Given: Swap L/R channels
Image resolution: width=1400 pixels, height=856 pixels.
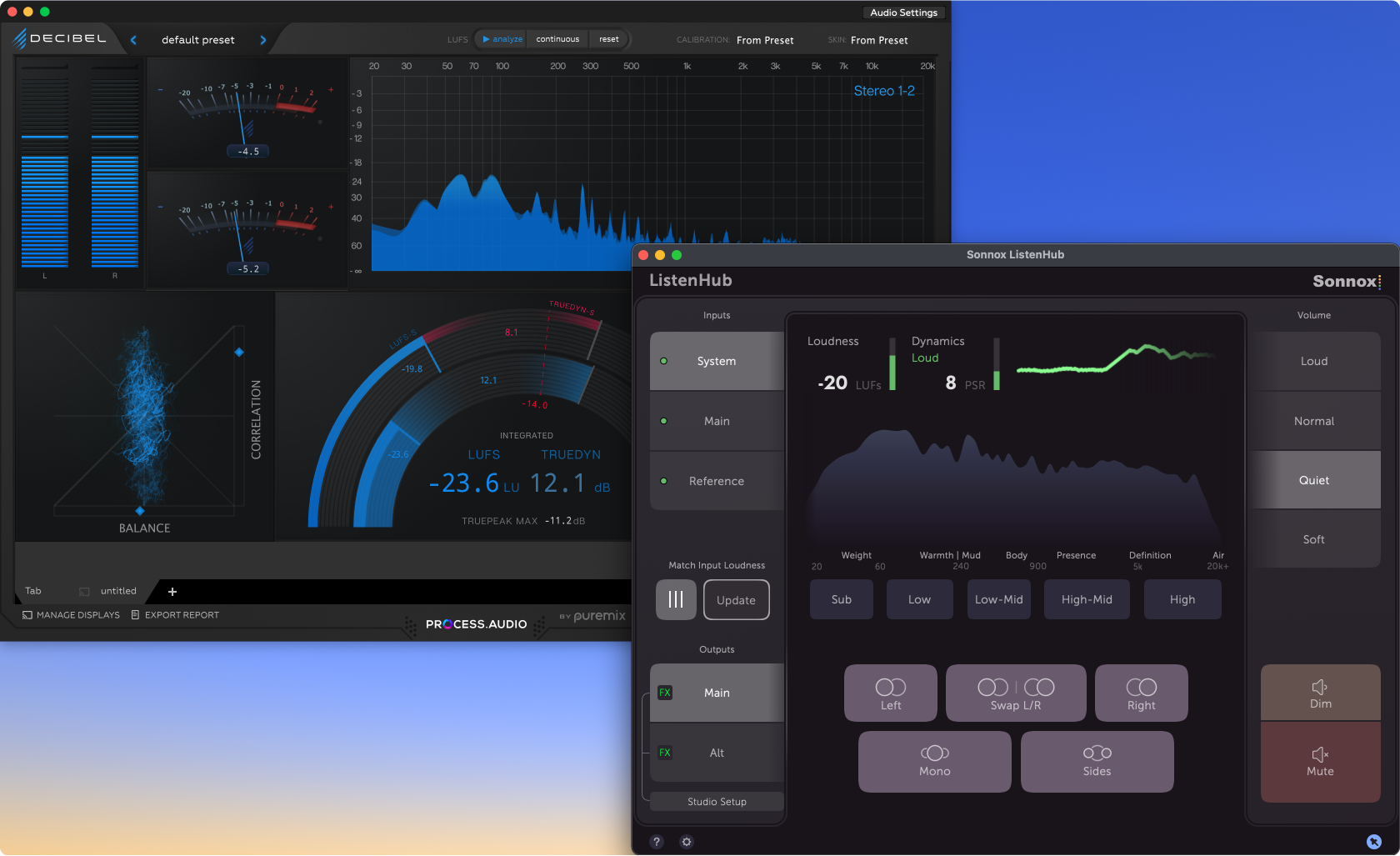Looking at the screenshot, I should pyautogui.click(x=1016, y=693).
